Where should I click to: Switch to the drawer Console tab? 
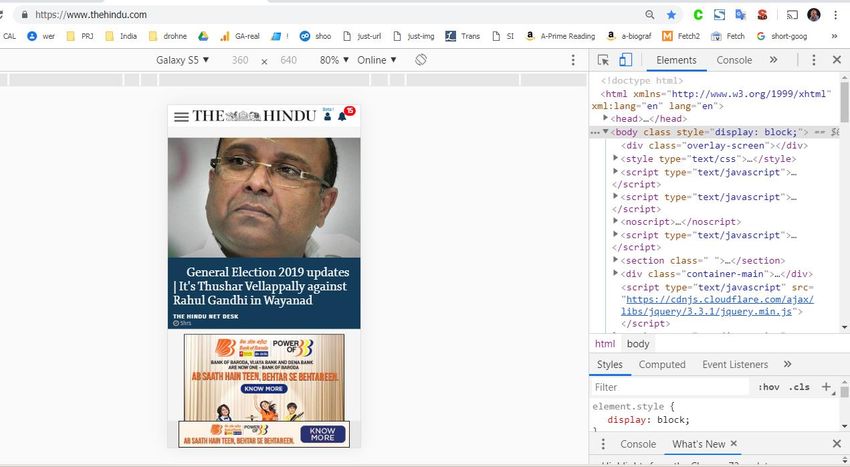click(638, 444)
